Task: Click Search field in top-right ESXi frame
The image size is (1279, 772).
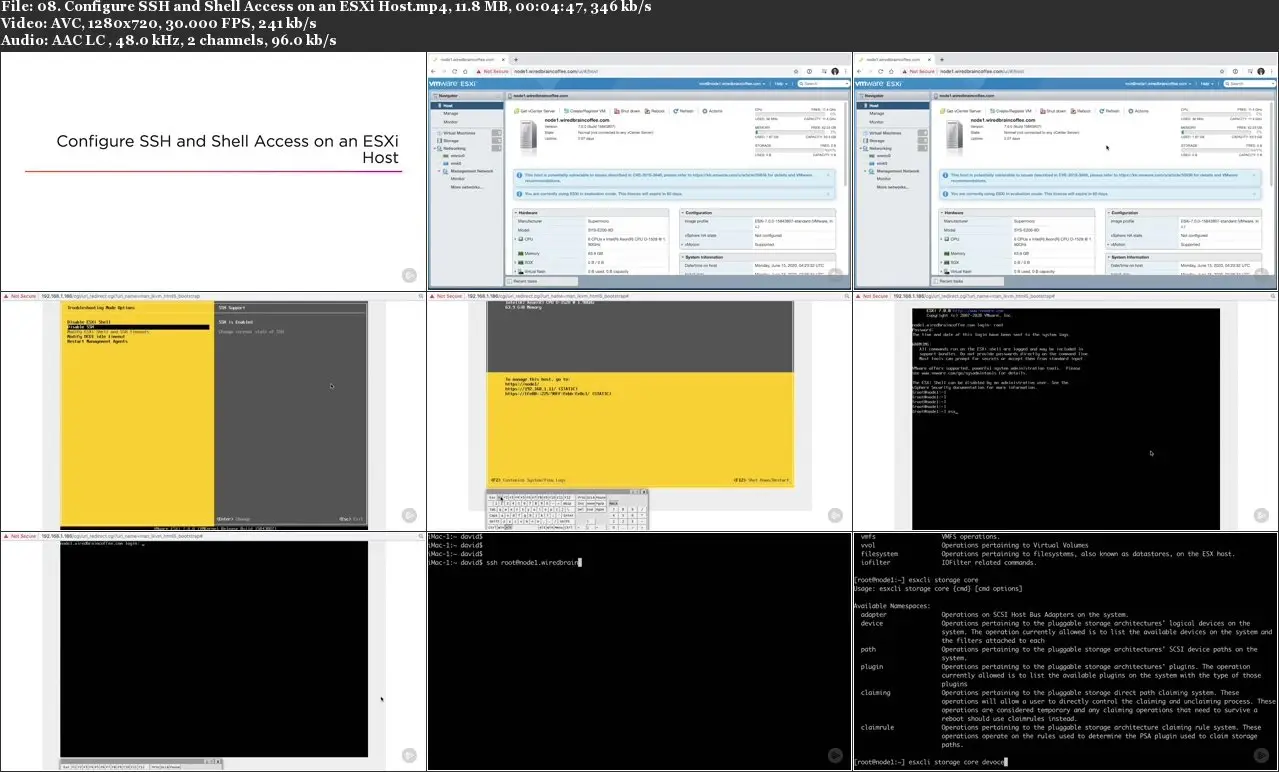Action: click(1250, 84)
